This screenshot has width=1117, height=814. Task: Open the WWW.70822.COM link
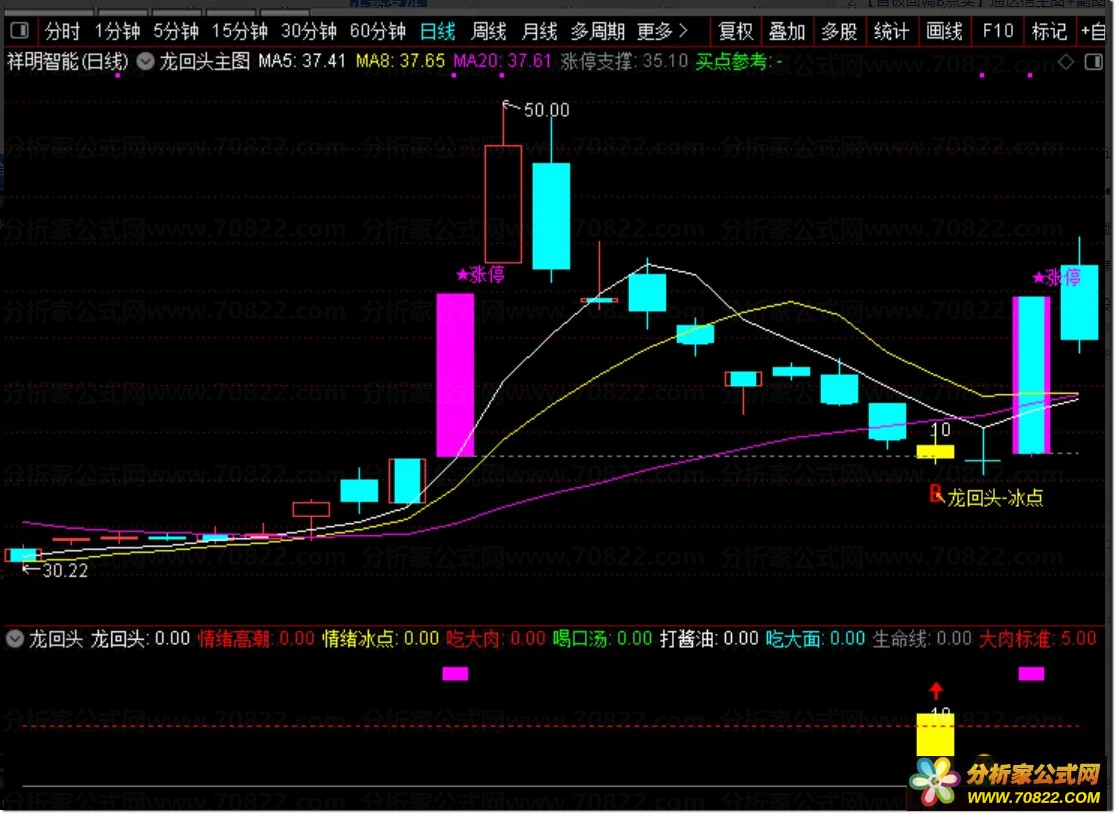click(x=1034, y=798)
